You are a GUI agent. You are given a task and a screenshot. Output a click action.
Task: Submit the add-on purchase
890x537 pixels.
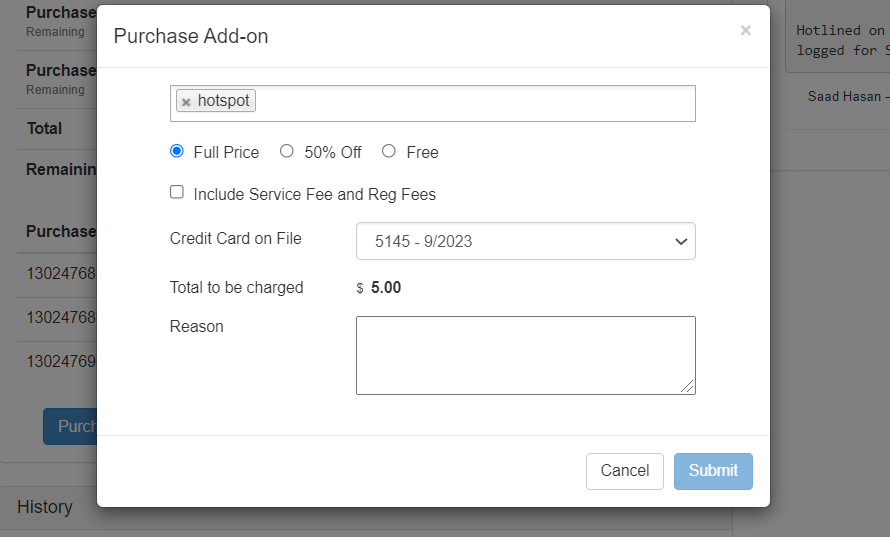coord(713,471)
